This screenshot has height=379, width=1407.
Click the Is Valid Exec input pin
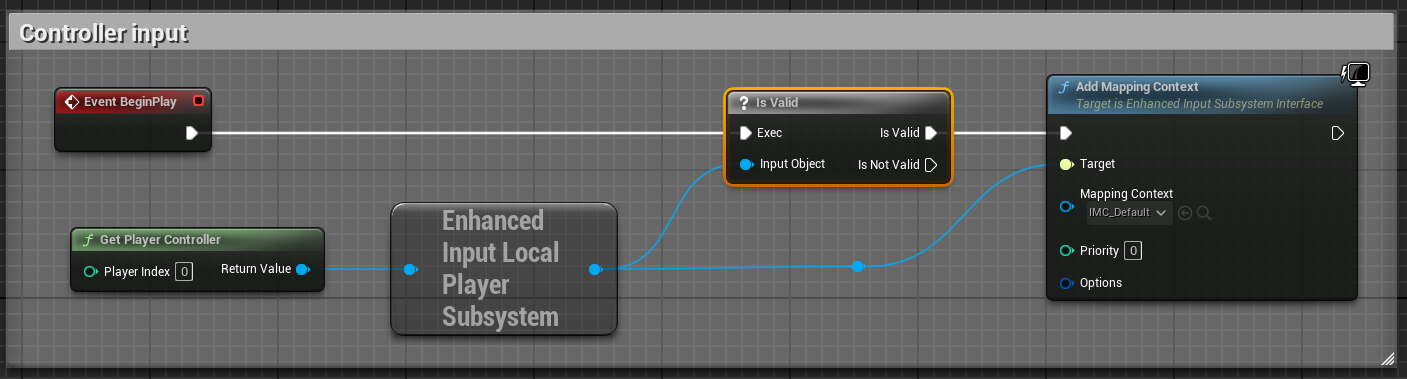click(745, 132)
